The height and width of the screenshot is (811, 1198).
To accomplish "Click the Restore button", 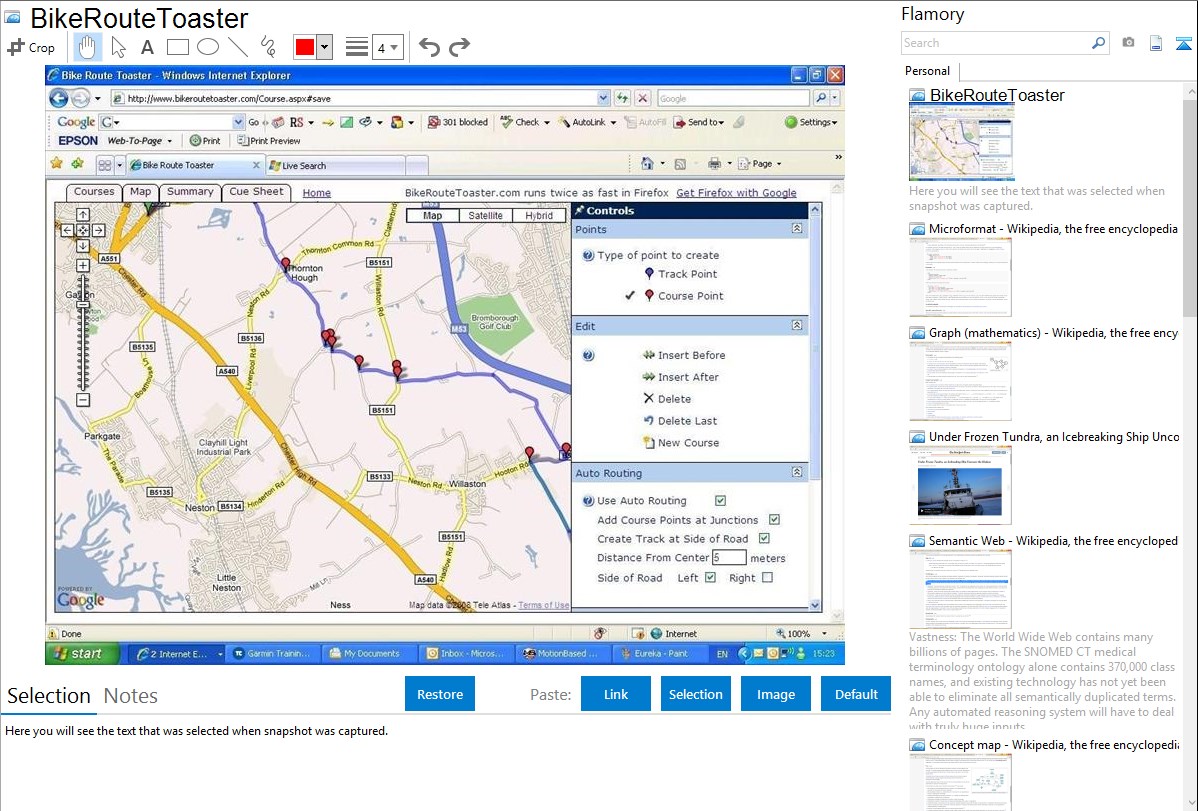I will 440,694.
